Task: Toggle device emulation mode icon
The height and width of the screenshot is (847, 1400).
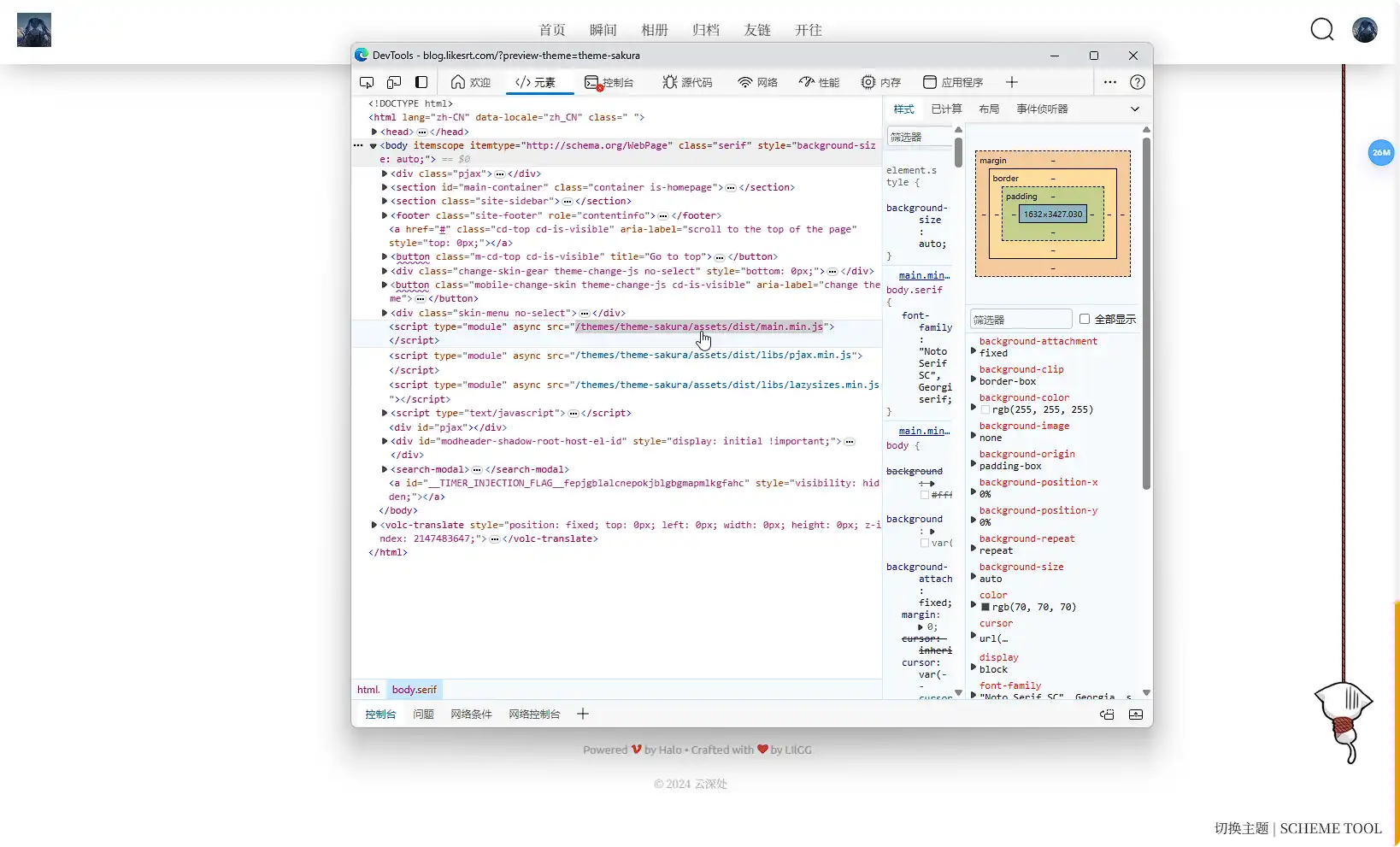Action: click(x=394, y=82)
